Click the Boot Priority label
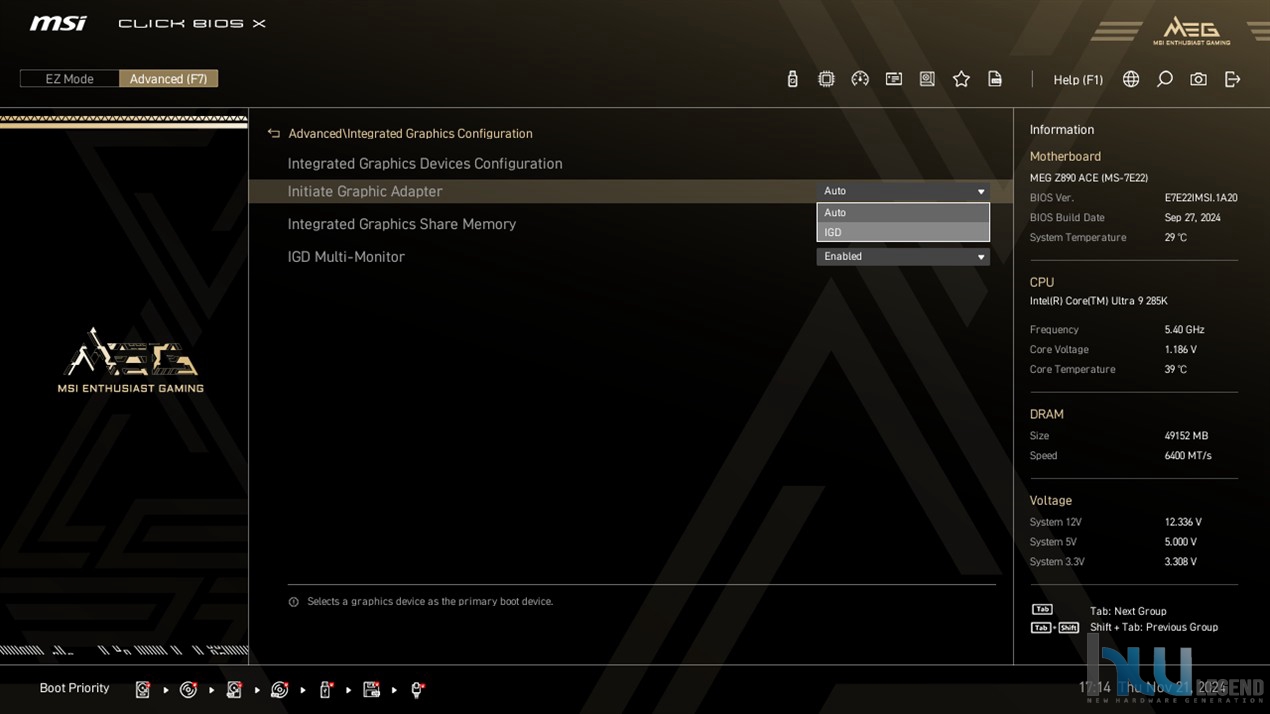The width and height of the screenshot is (1270, 714). coord(74,688)
